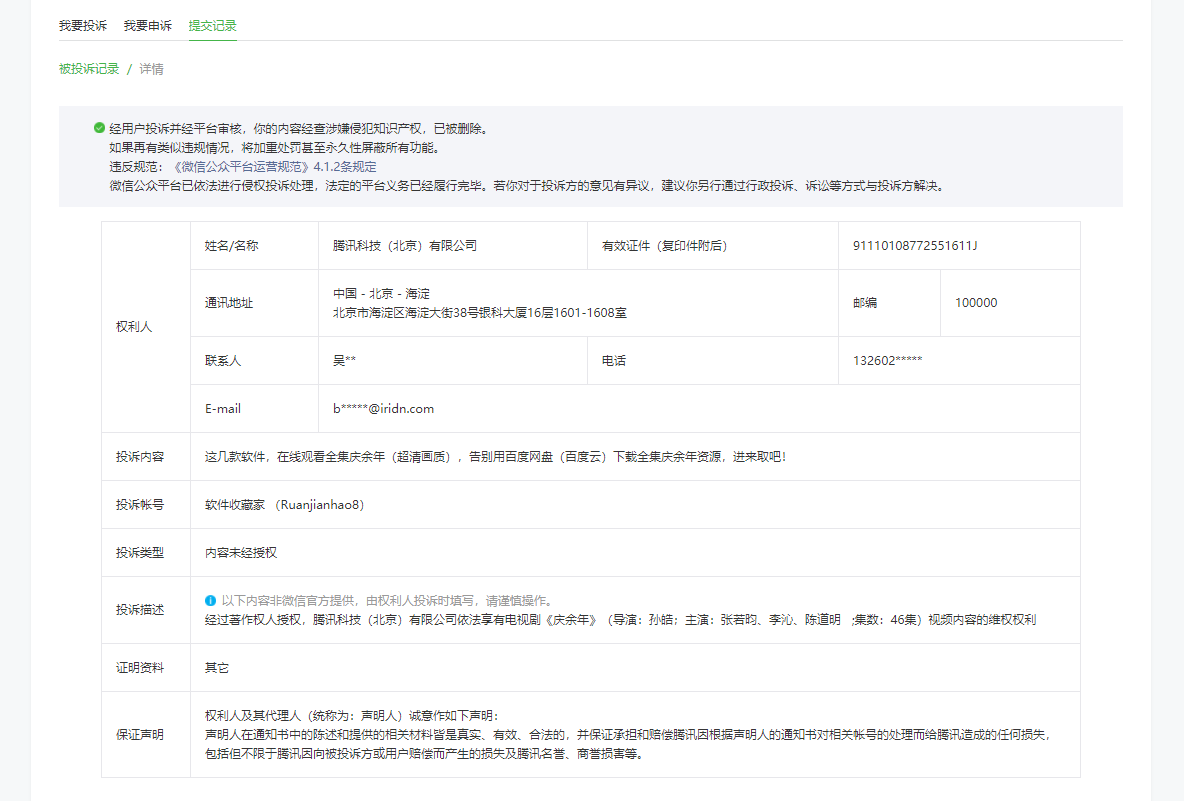
Task: Click the 证明资料 row label
Action: coord(140,667)
